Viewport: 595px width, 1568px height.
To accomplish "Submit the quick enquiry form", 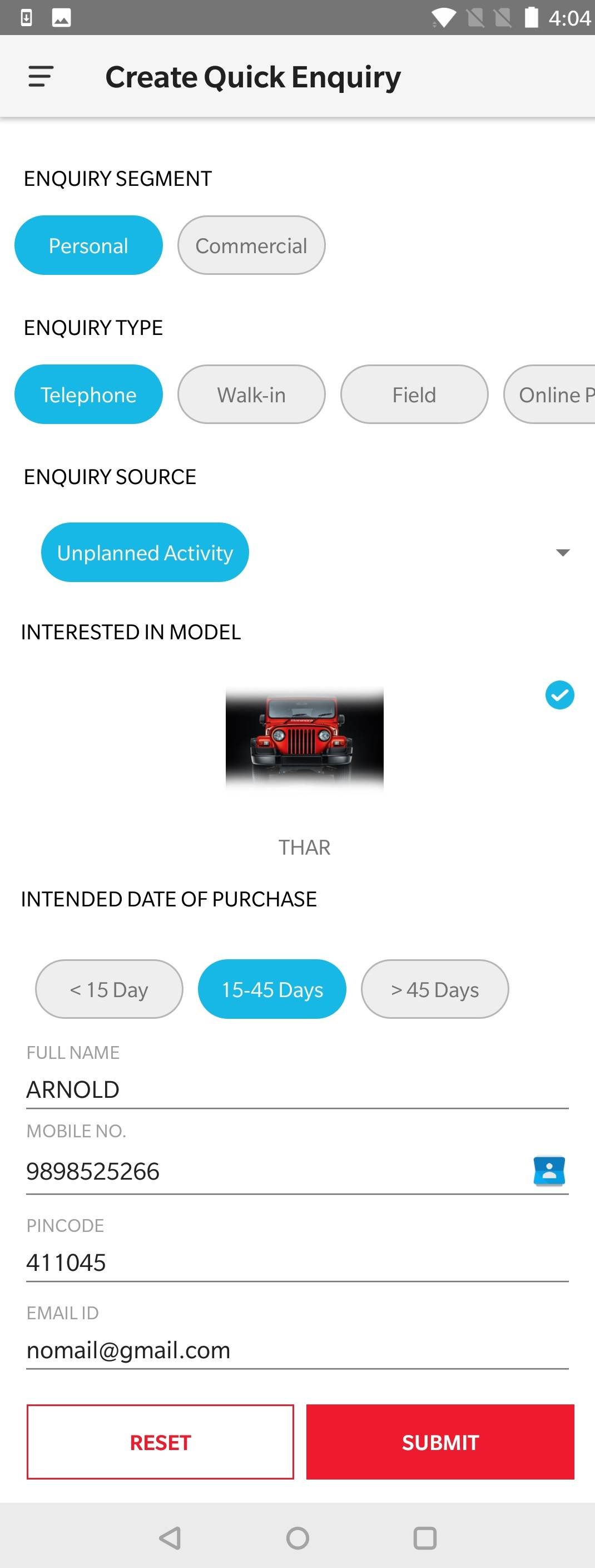I will click(440, 1442).
